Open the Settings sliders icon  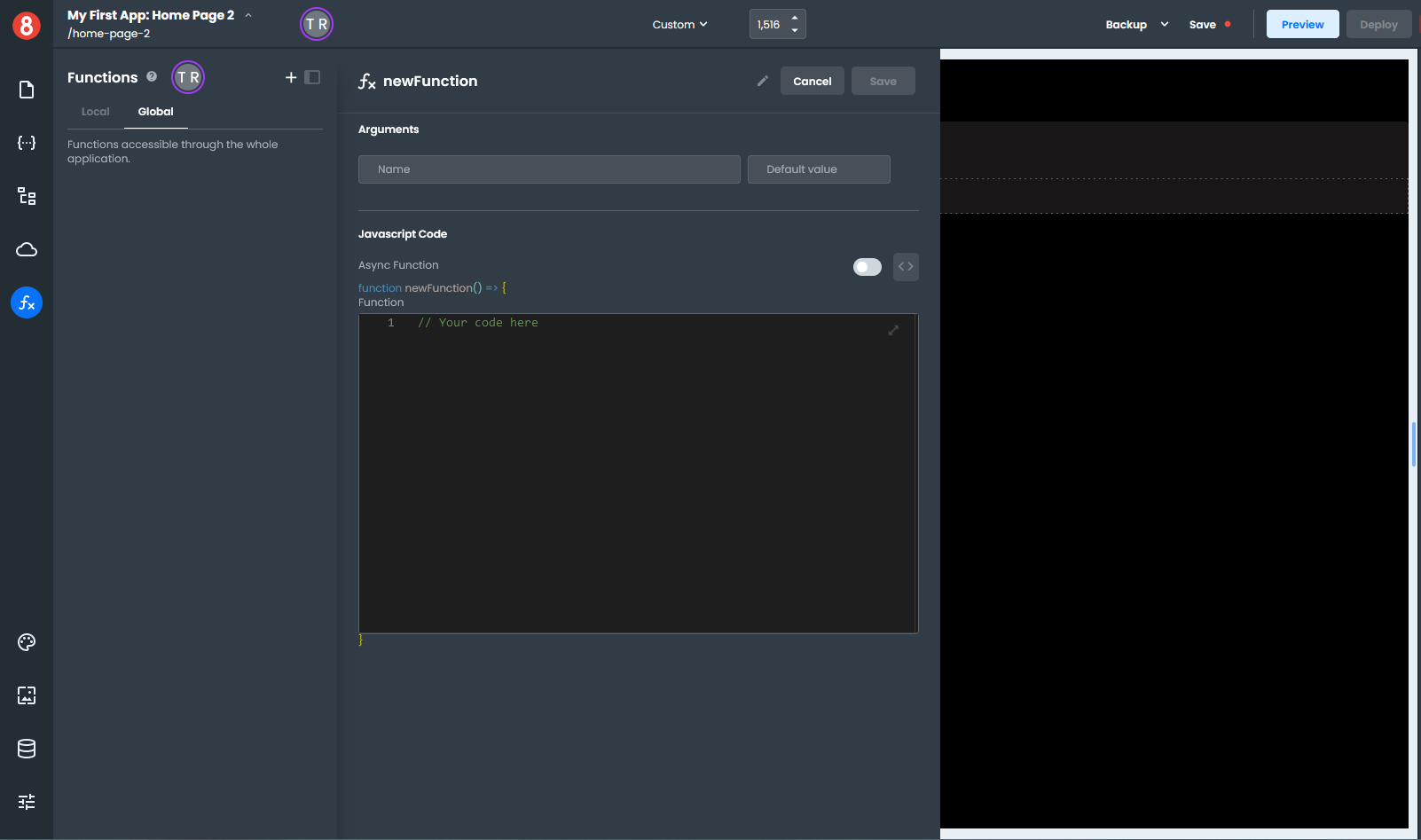pyautogui.click(x=27, y=802)
